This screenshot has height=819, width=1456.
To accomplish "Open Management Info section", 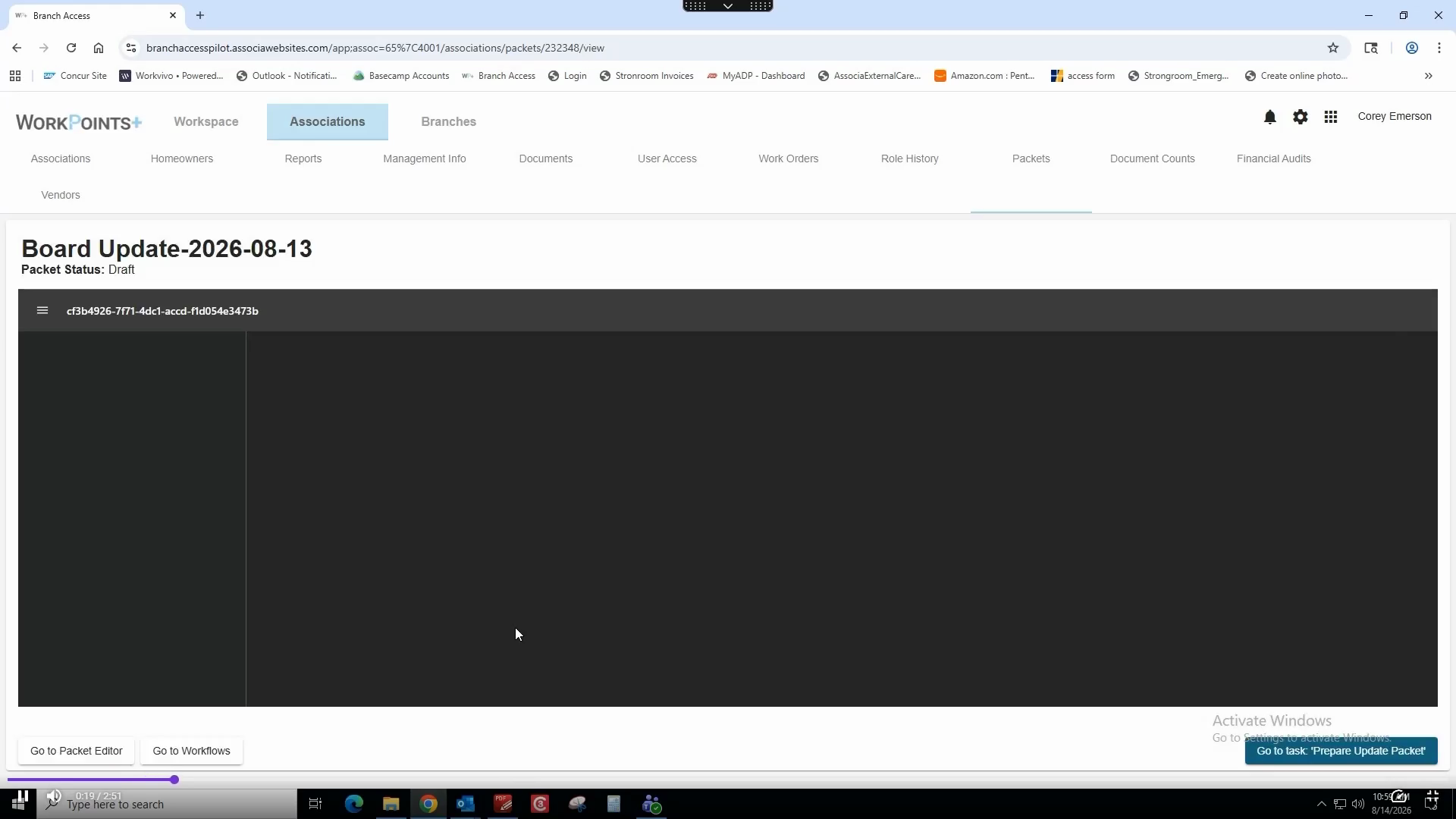I will pyautogui.click(x=425, y=158).
